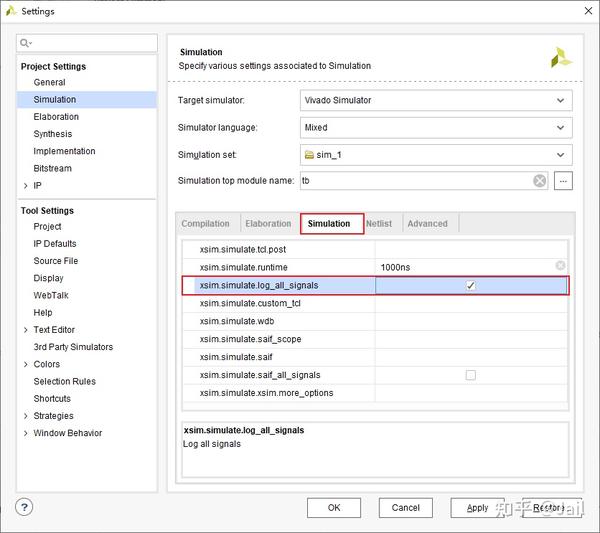600x533 pixels.
Task: Select the Window Behavior tree item
Action: click(68, 433)
